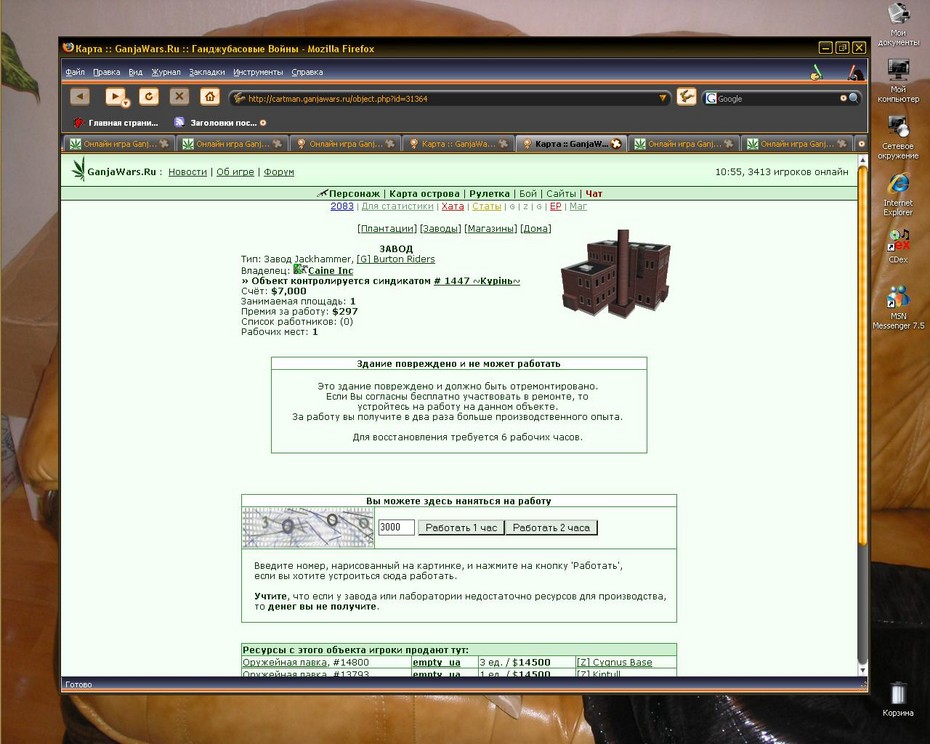This screenshot has width=930, height=744.
Task: Open the address bar URL history dropdown
Action: (663, 98)
